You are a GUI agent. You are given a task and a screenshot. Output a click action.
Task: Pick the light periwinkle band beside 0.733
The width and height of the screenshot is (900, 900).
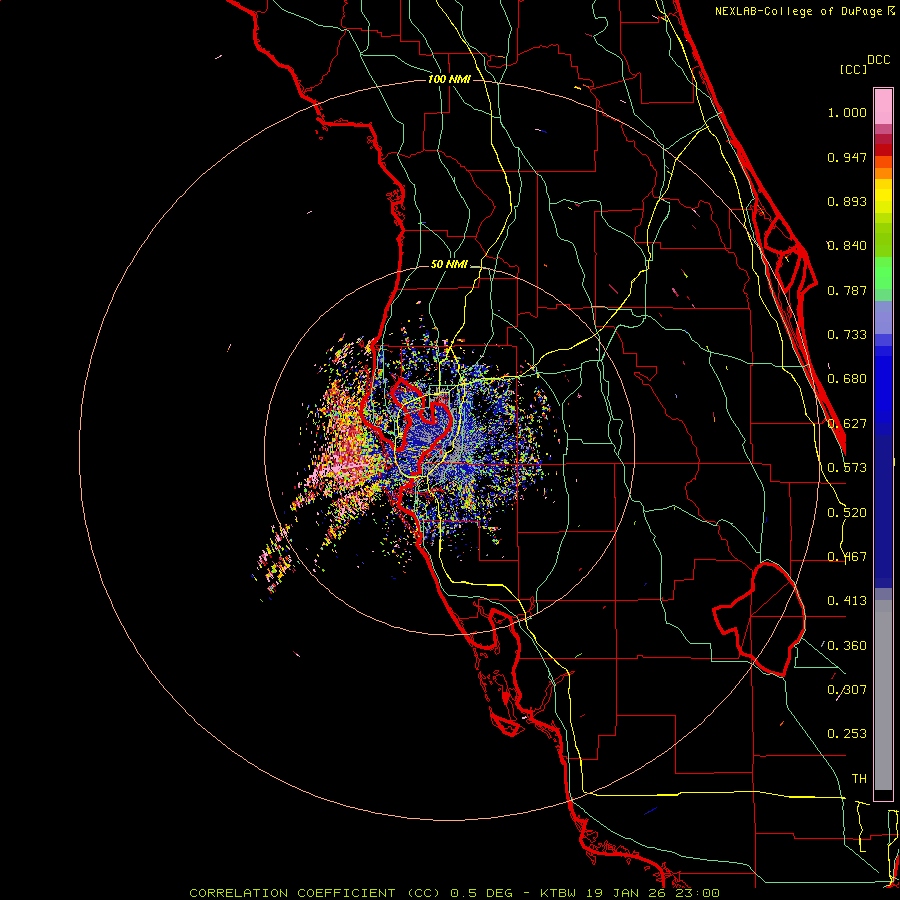[883, 319]
